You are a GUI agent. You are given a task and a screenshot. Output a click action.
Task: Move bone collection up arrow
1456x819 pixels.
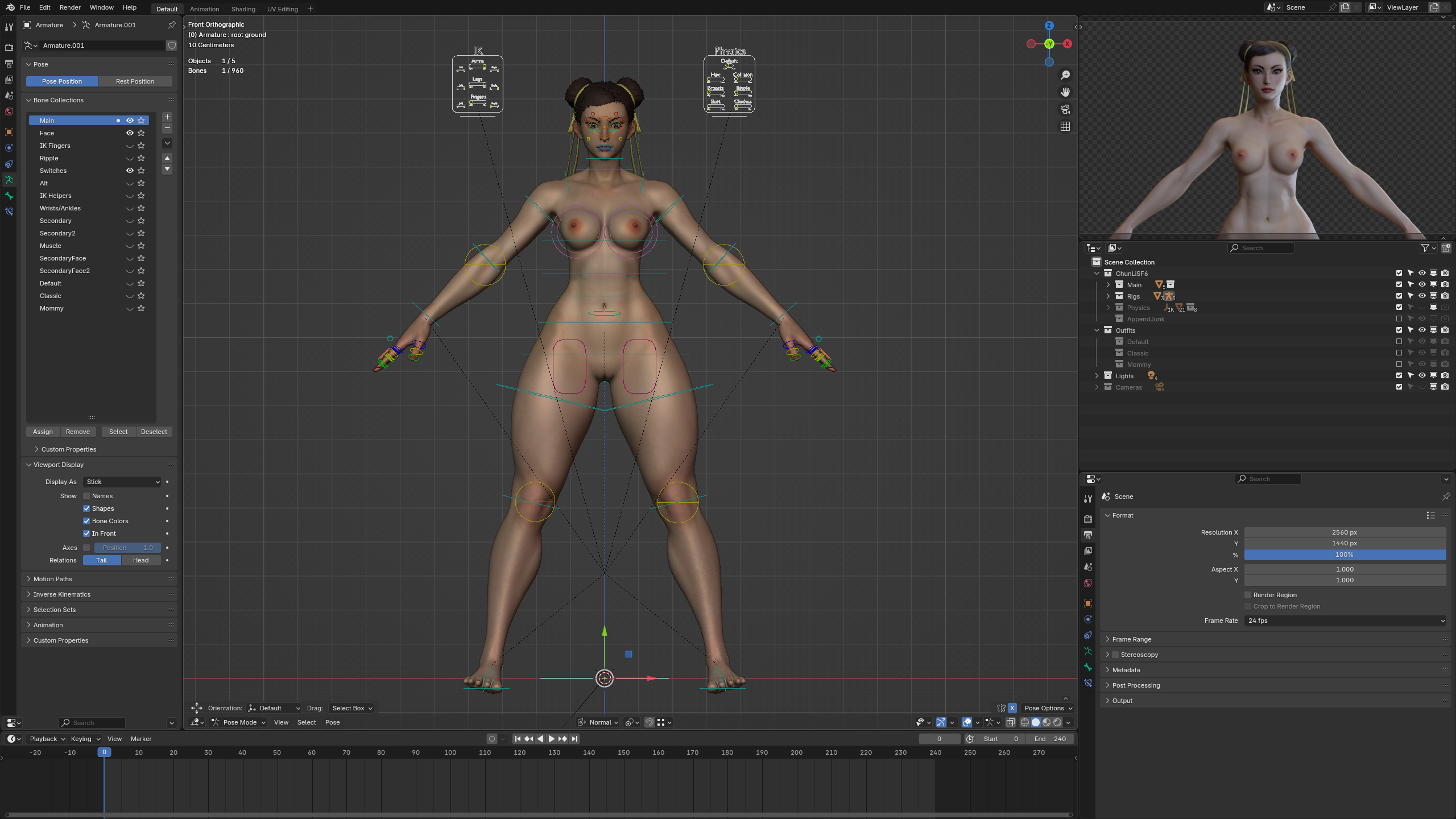click(x=167, y=158)
